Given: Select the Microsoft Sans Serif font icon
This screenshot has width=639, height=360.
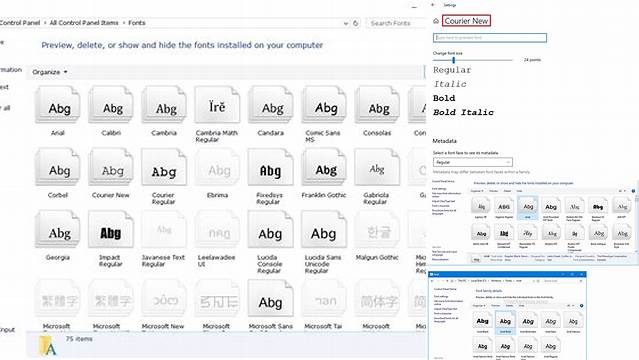Looking at the screenshot, I should 271,298.
